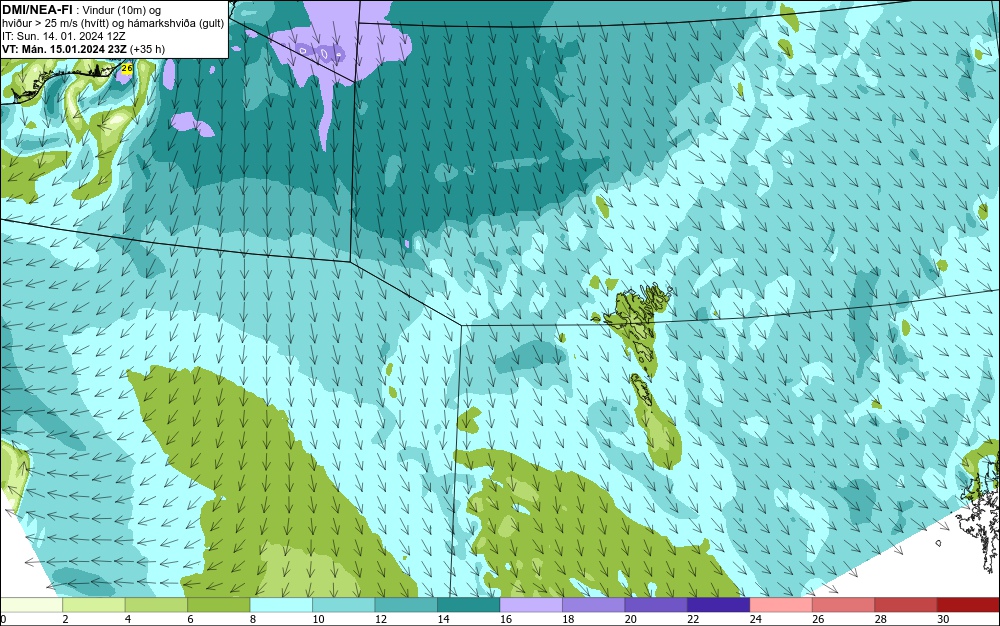Click the legend scale label "20"
Image resolution: width=1000 pixels, height=626 pixels.
(x=631, y=619)
